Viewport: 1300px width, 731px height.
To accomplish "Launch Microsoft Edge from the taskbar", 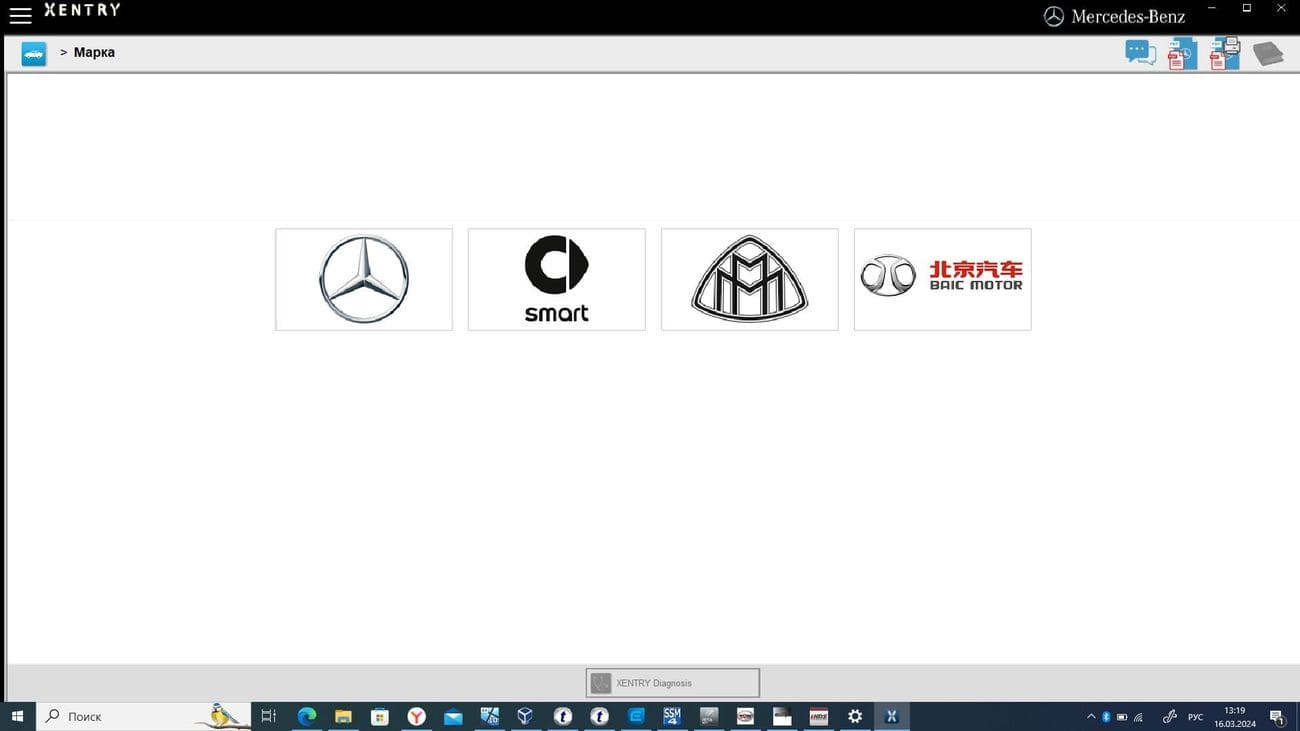I will (x=307, y=716).
